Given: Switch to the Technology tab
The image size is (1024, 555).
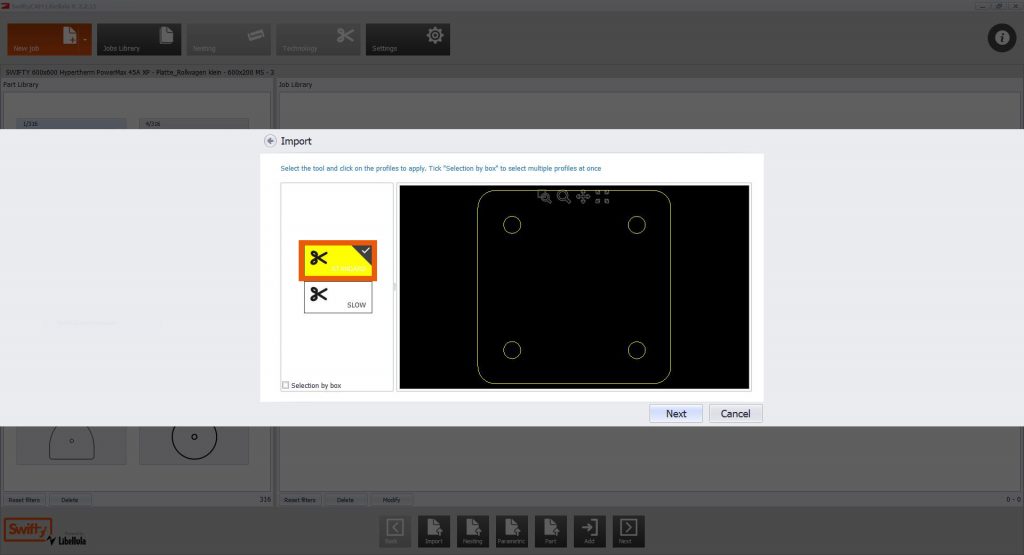Looking at the screenshot, I should pyautogui.click(x=317, y=39).
